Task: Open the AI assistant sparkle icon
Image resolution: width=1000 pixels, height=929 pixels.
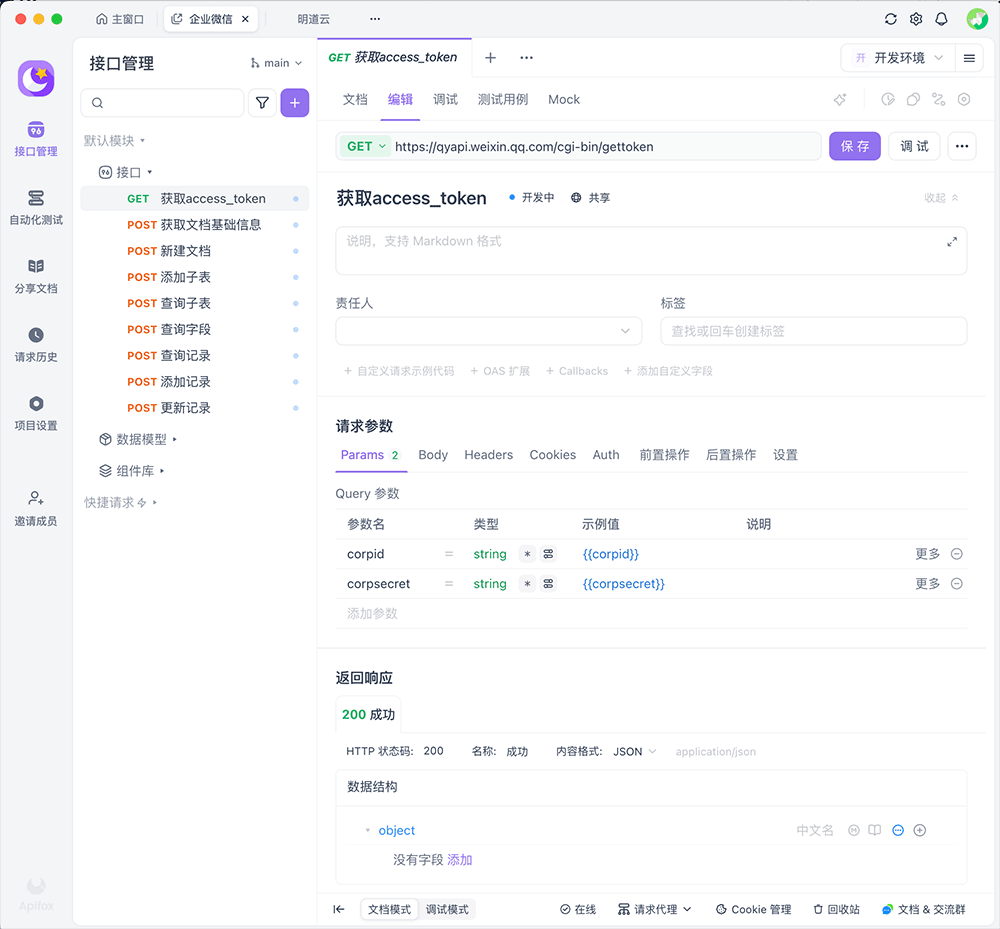Action: point(840,99)
